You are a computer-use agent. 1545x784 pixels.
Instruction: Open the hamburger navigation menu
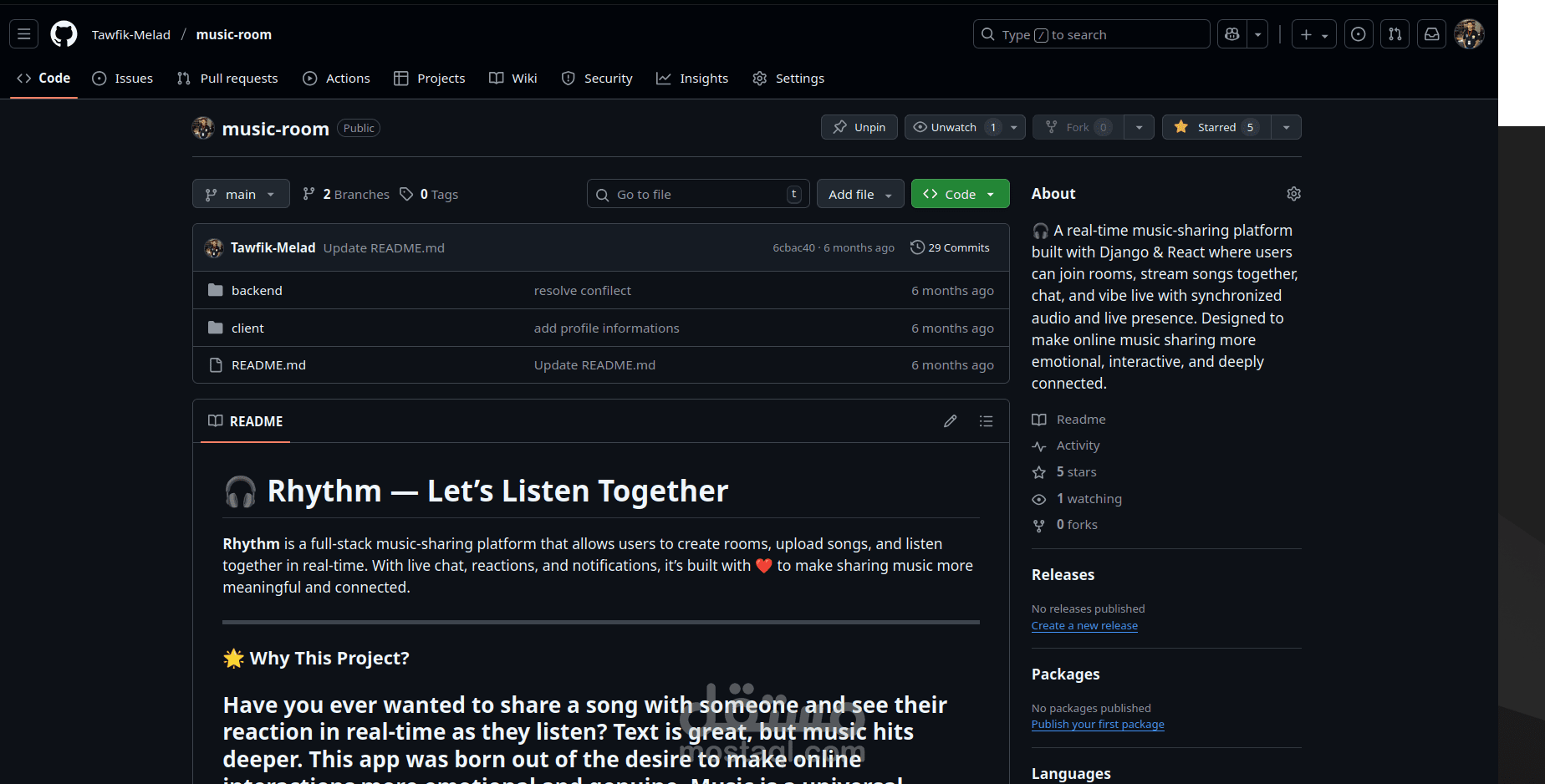[23, 34]
